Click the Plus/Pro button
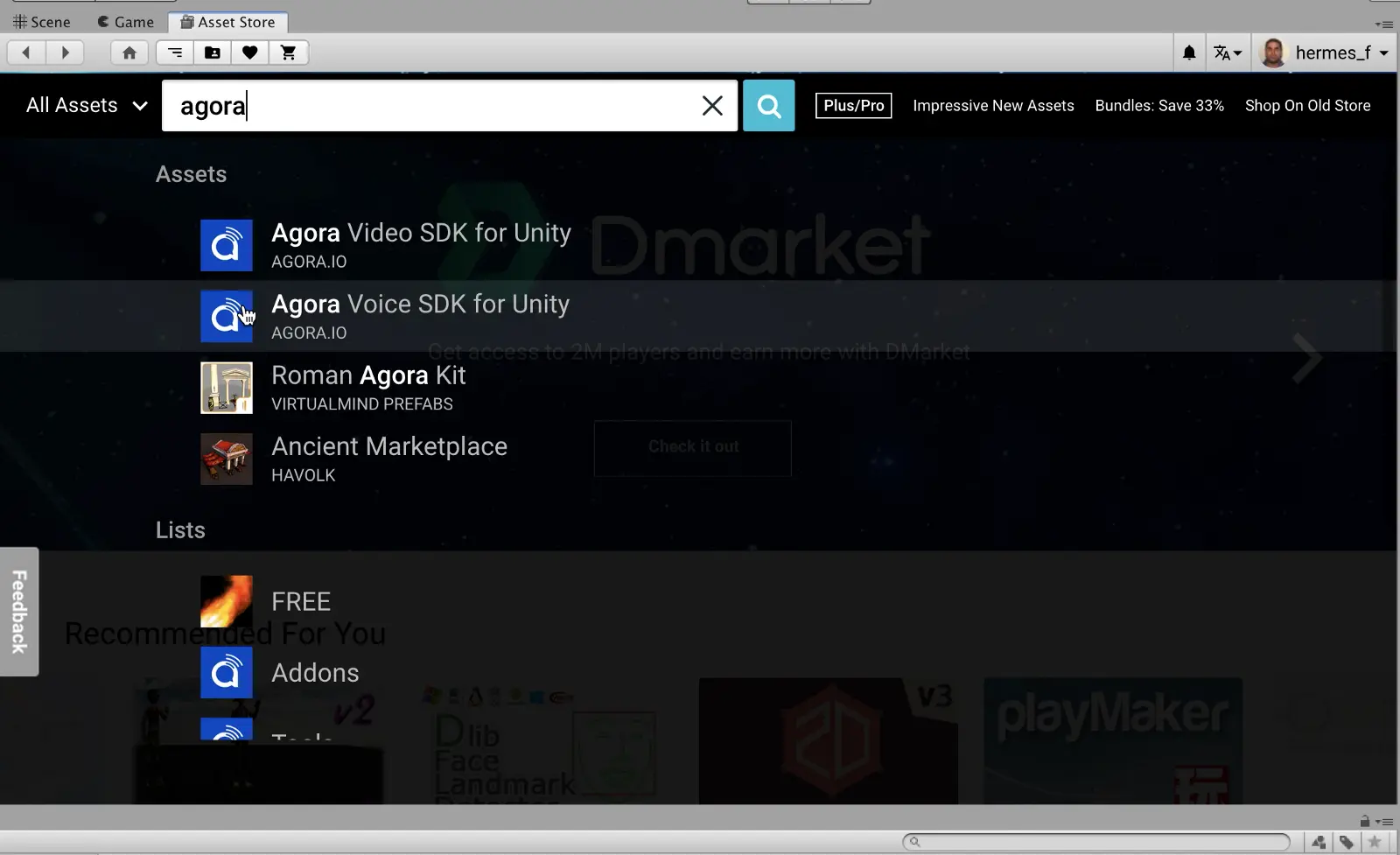This screenshot has height=855, width=1400. pos(854,106)
